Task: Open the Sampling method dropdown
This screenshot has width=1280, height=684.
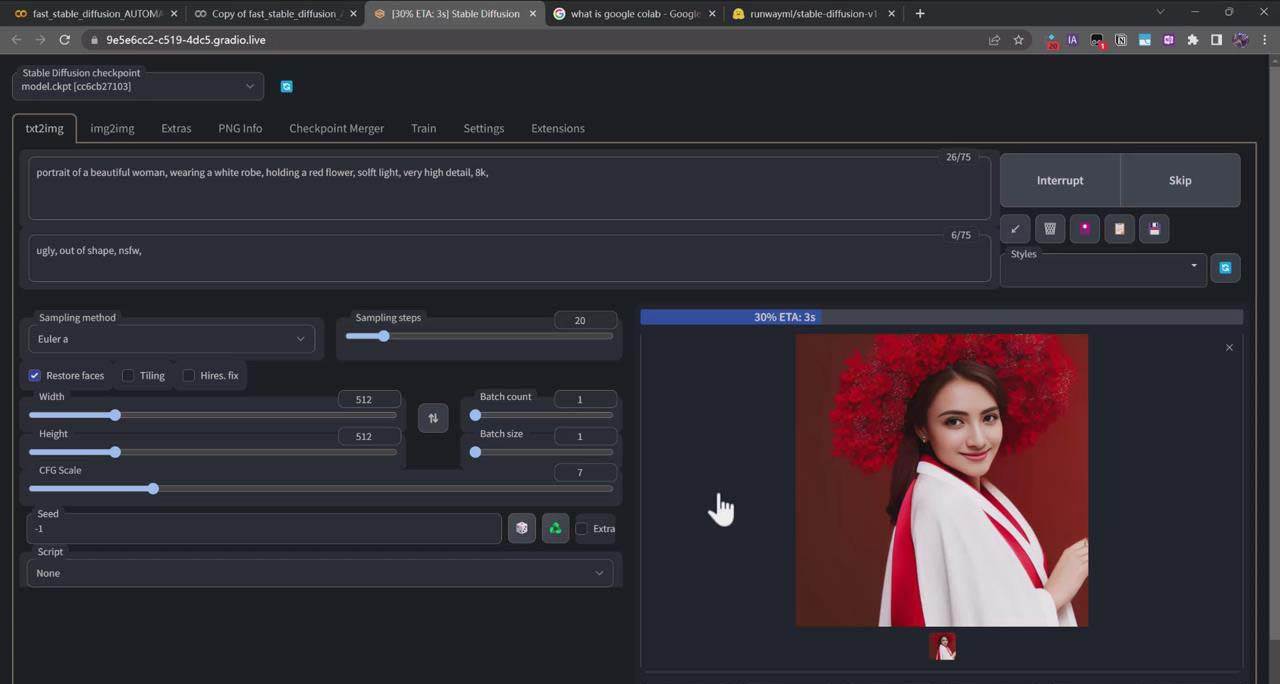Action: coord(170,338)
